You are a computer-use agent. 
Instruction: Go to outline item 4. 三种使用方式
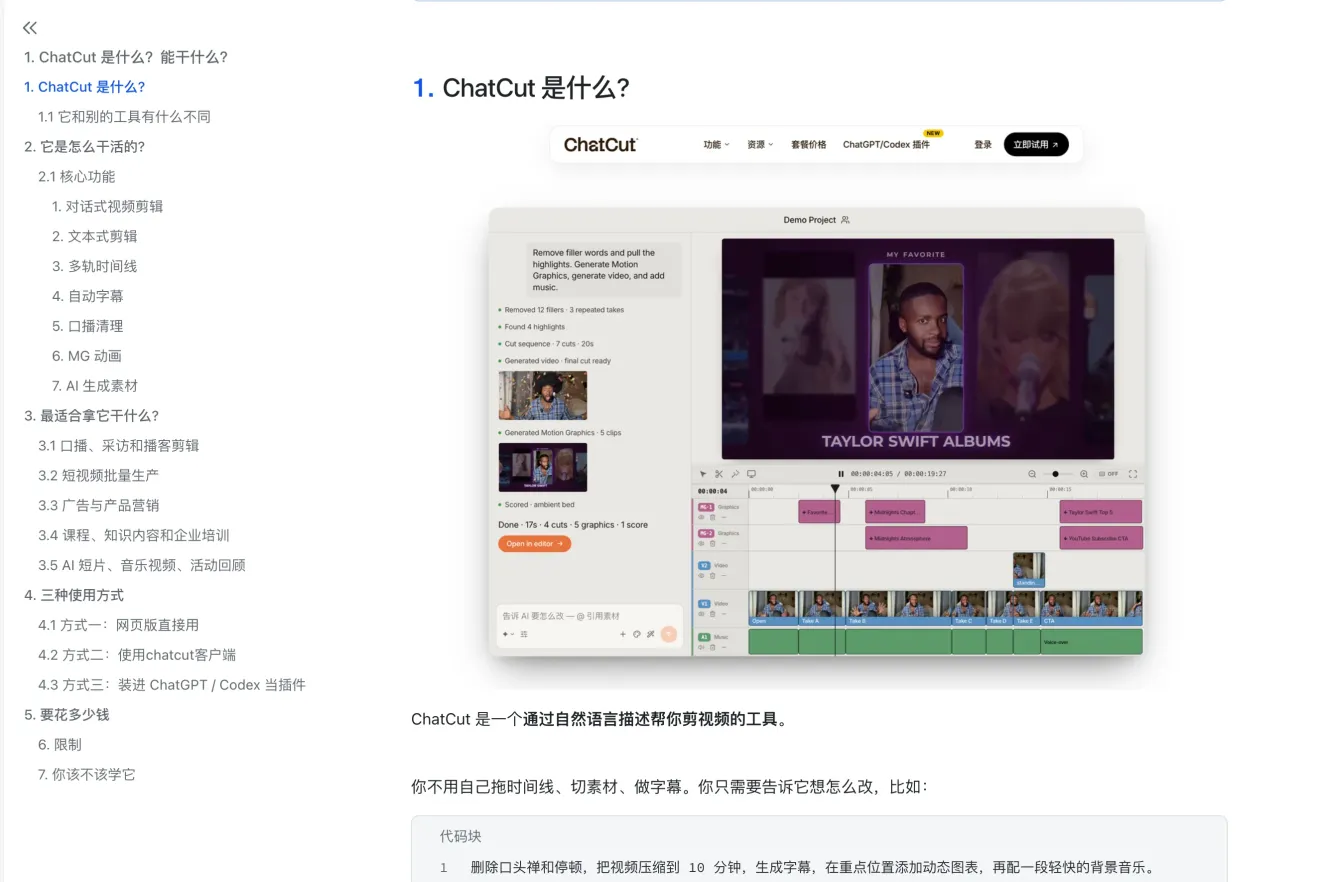pyautogui.click(x=74, y=595)
